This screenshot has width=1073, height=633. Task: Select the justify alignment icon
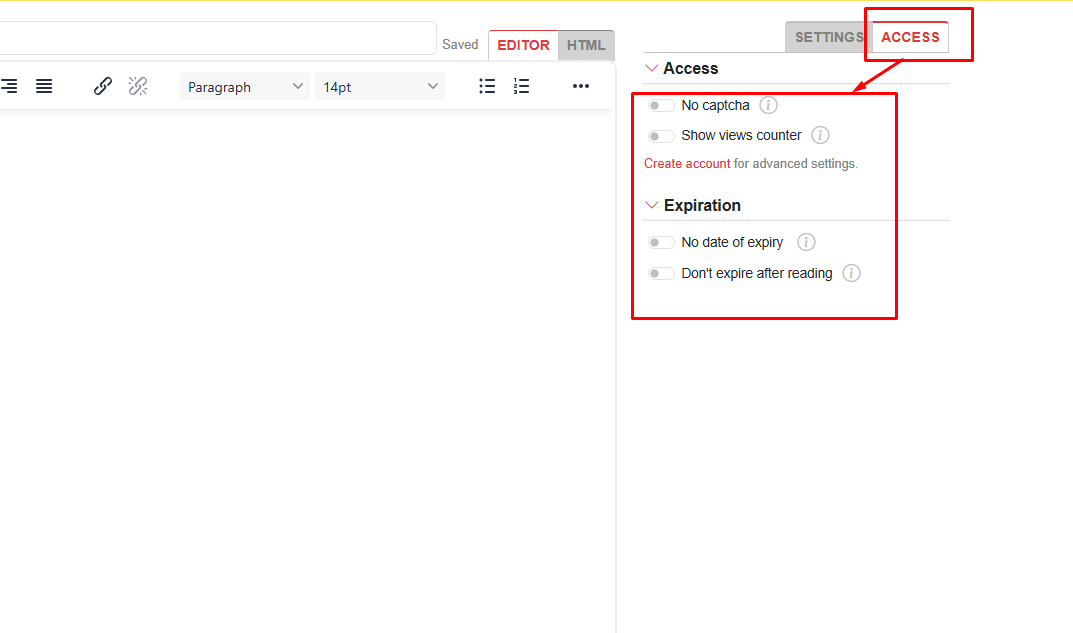[44, 86]
